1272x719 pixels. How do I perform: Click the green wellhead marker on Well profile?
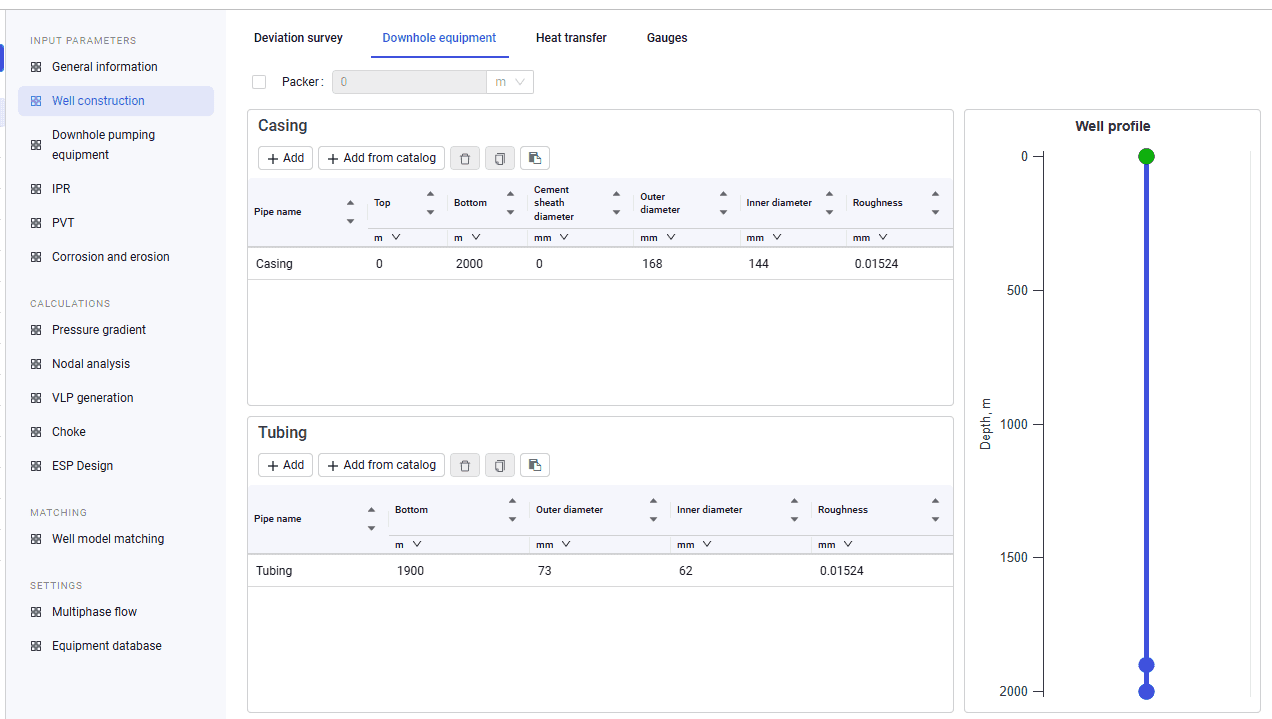coord(1146,156)
